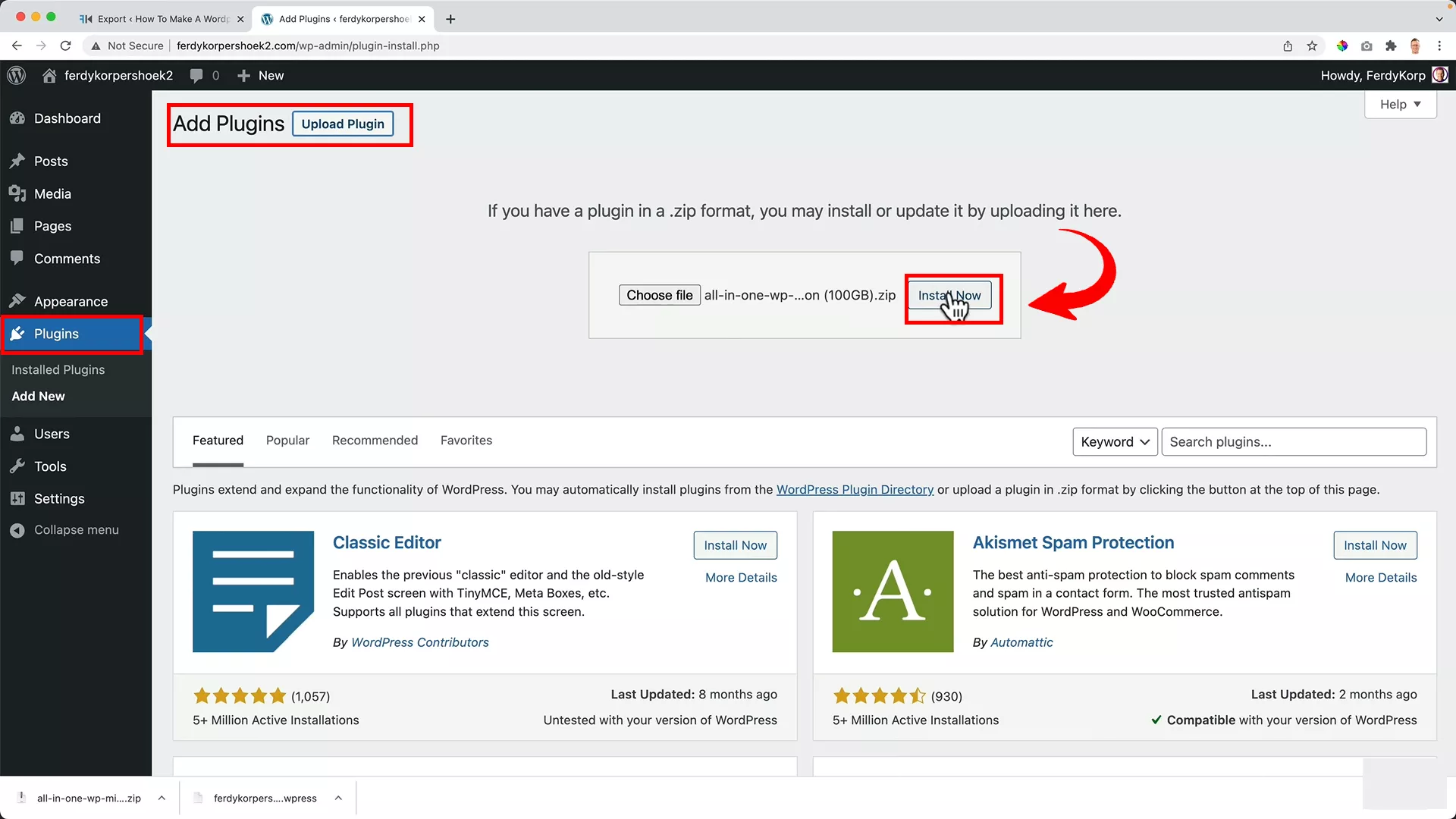Open the Keyword search type dropdown
The height and width of the screenshot is (819, 1456).
[x=1115, y=441]
